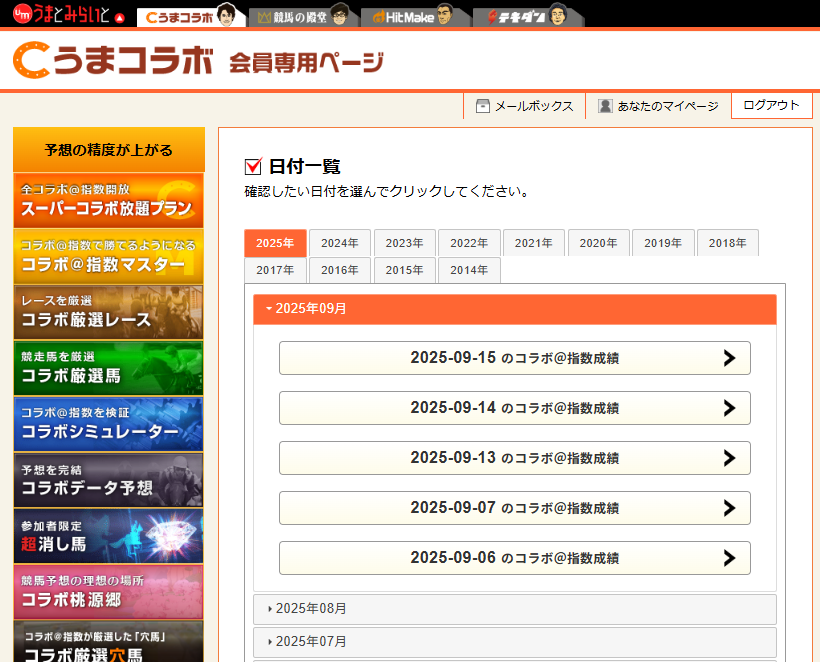Click the arrow icon on the 2025-09-13 row

(730, 458)
